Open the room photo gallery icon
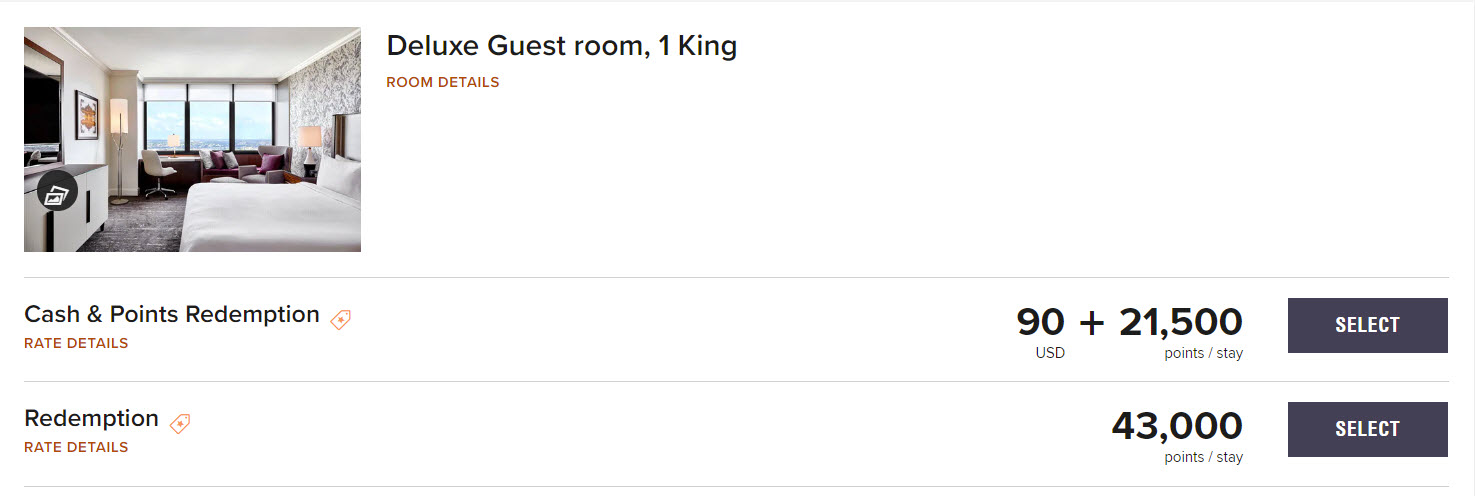 (x=57, y=192)
